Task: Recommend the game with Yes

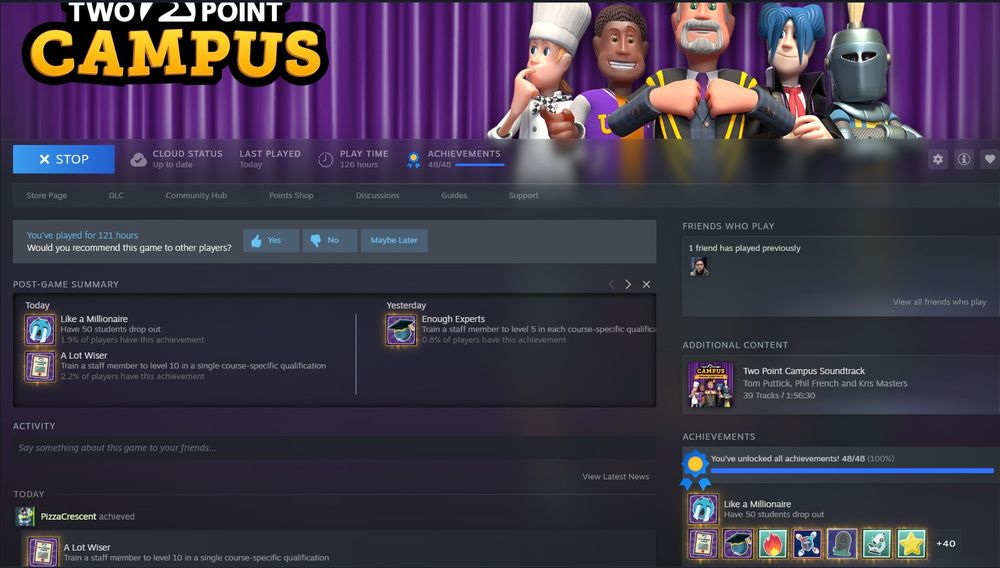Action: coord(271,240)
